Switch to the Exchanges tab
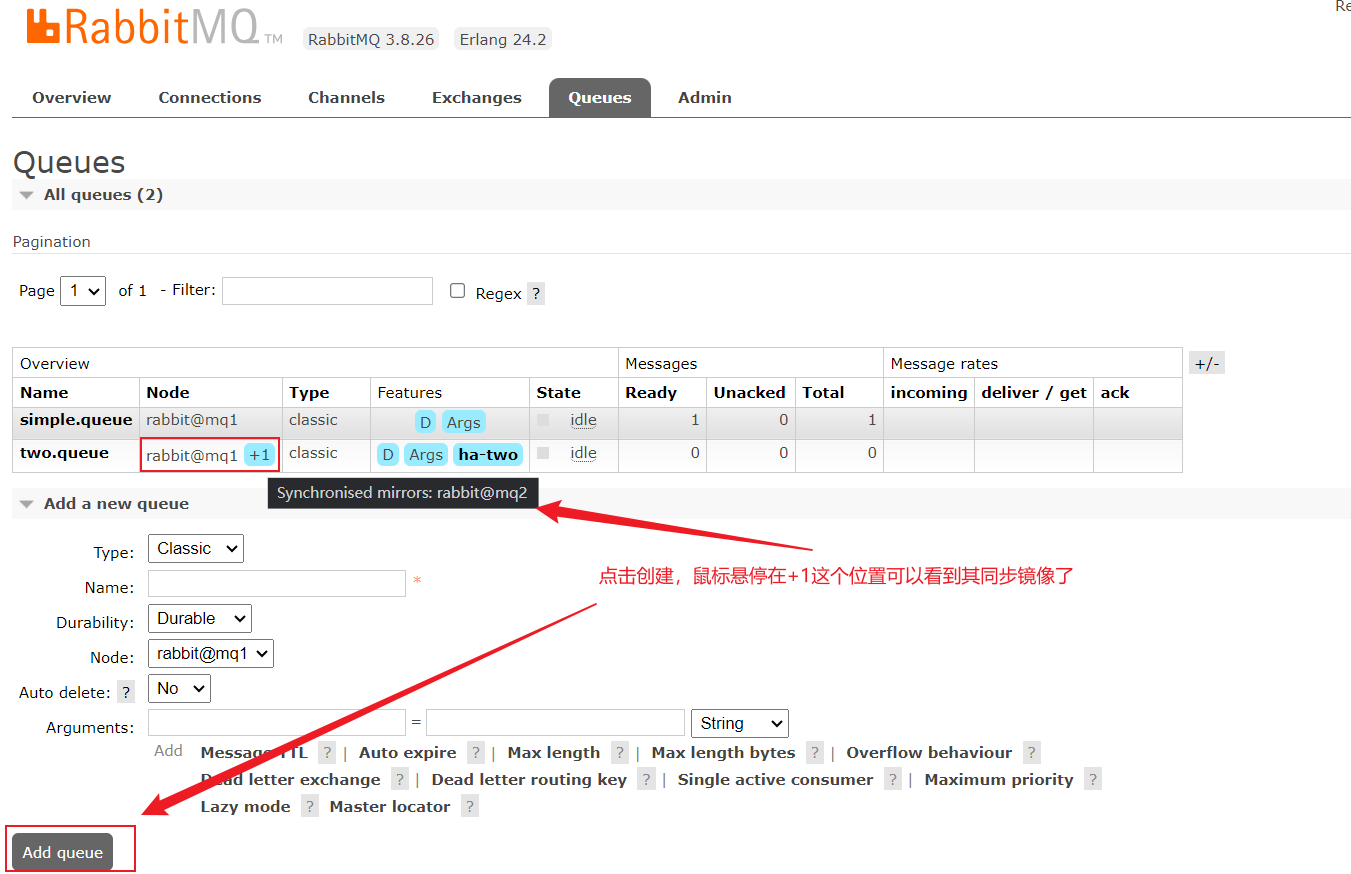 477,98
